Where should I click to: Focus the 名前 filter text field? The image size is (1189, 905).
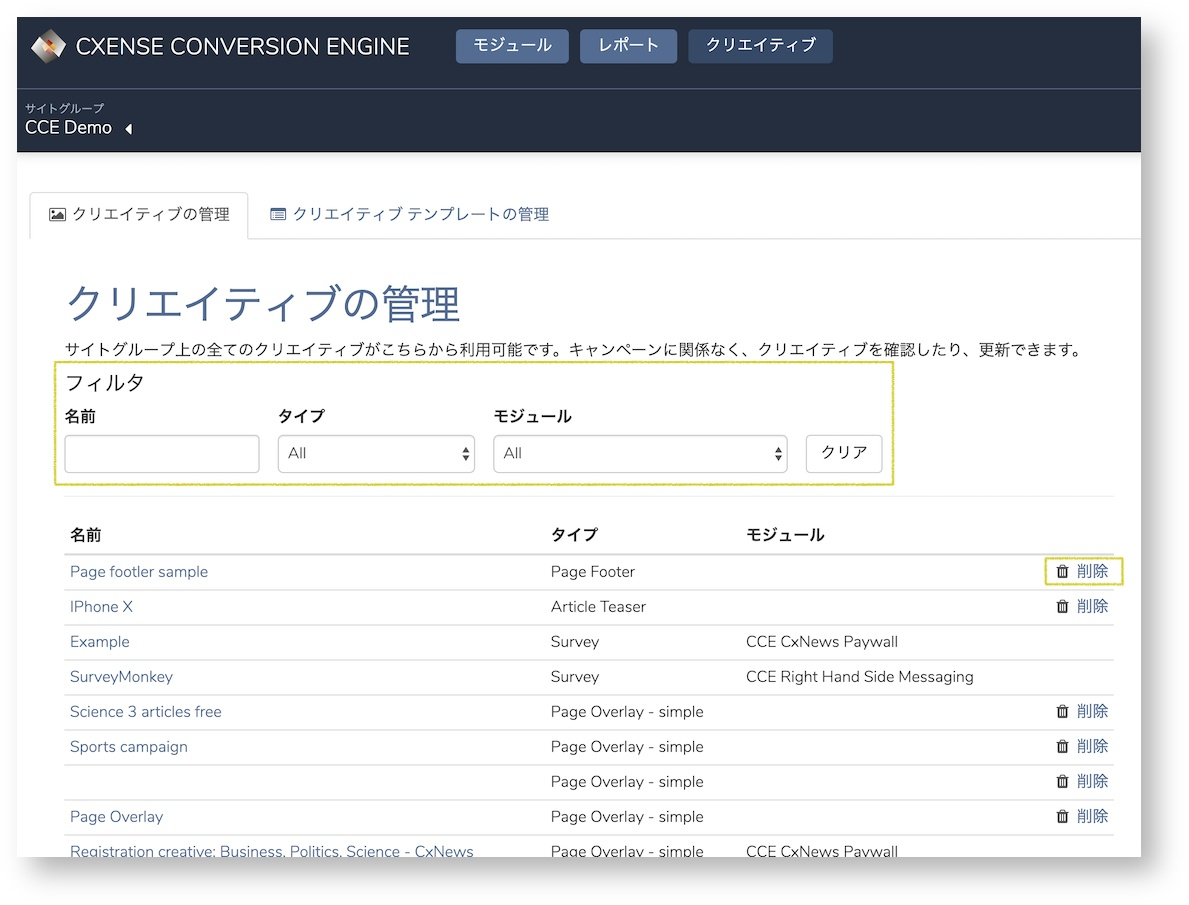pos(162,454)
